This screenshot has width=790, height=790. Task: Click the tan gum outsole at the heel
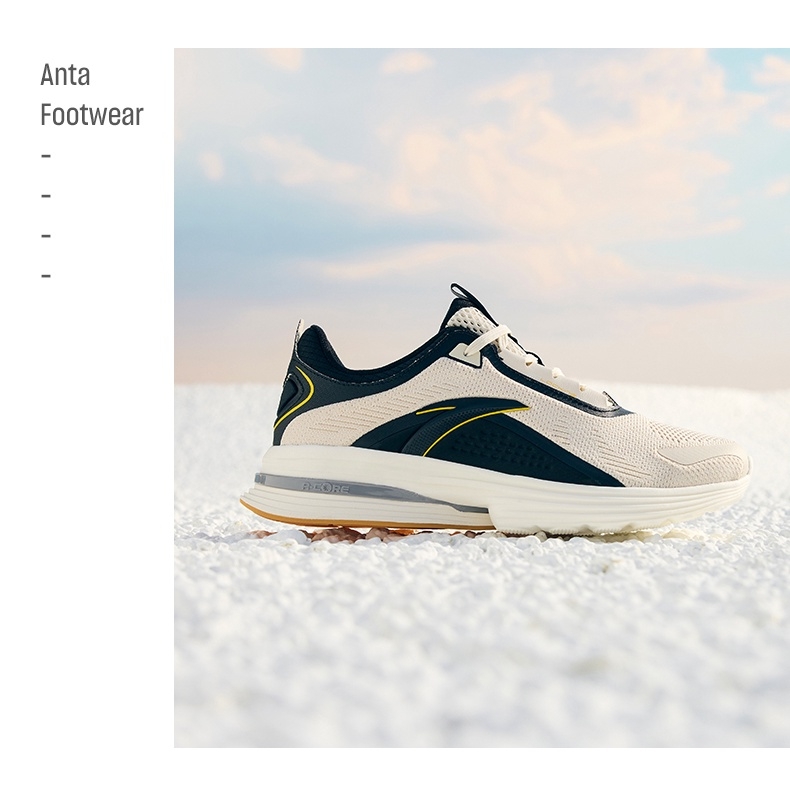click(353, 517)
